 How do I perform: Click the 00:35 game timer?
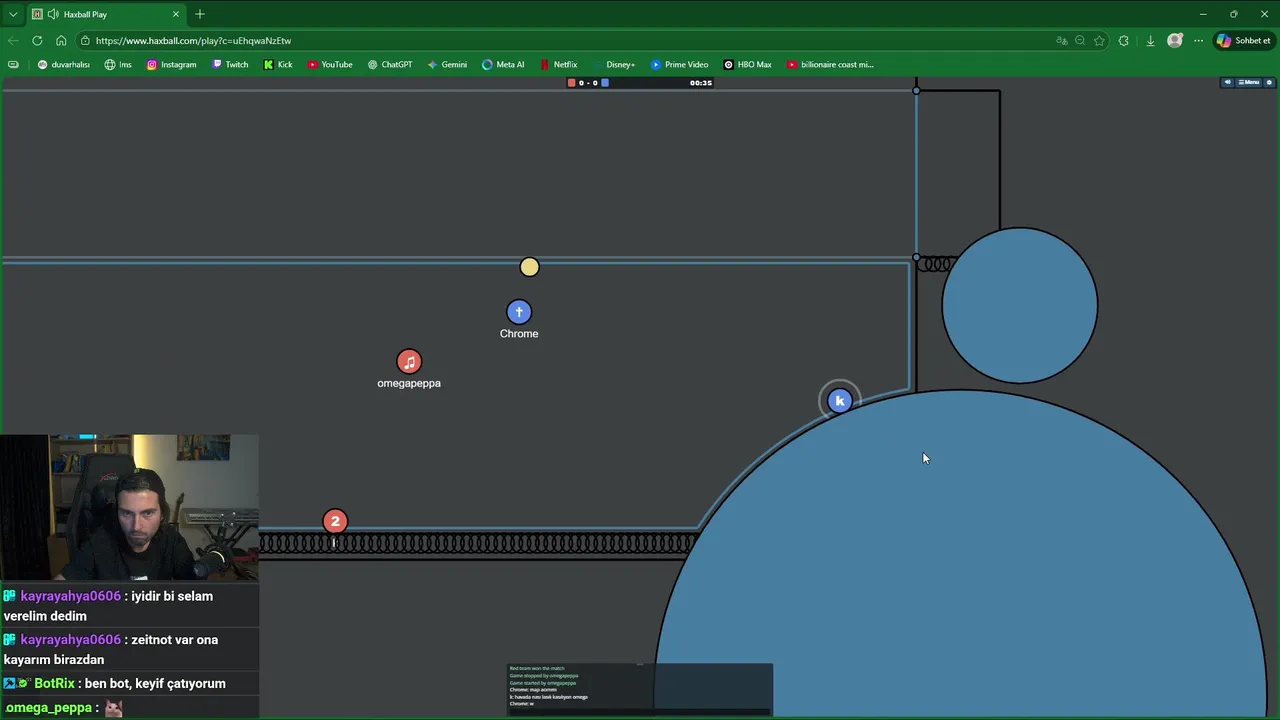pyautogui.click(x=701, y=83)
